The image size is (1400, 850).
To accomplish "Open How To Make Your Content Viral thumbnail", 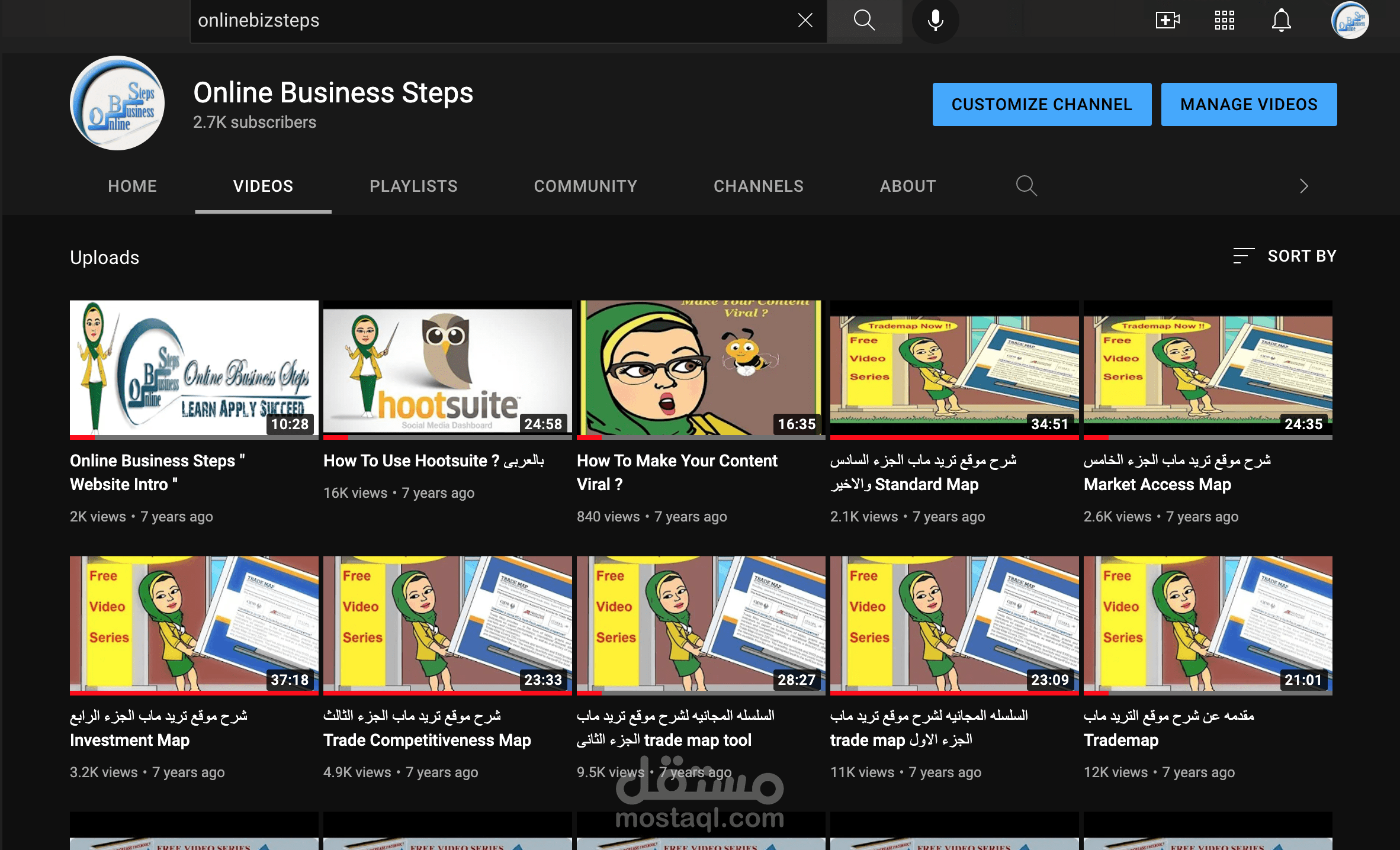I will tap(701, 368).
